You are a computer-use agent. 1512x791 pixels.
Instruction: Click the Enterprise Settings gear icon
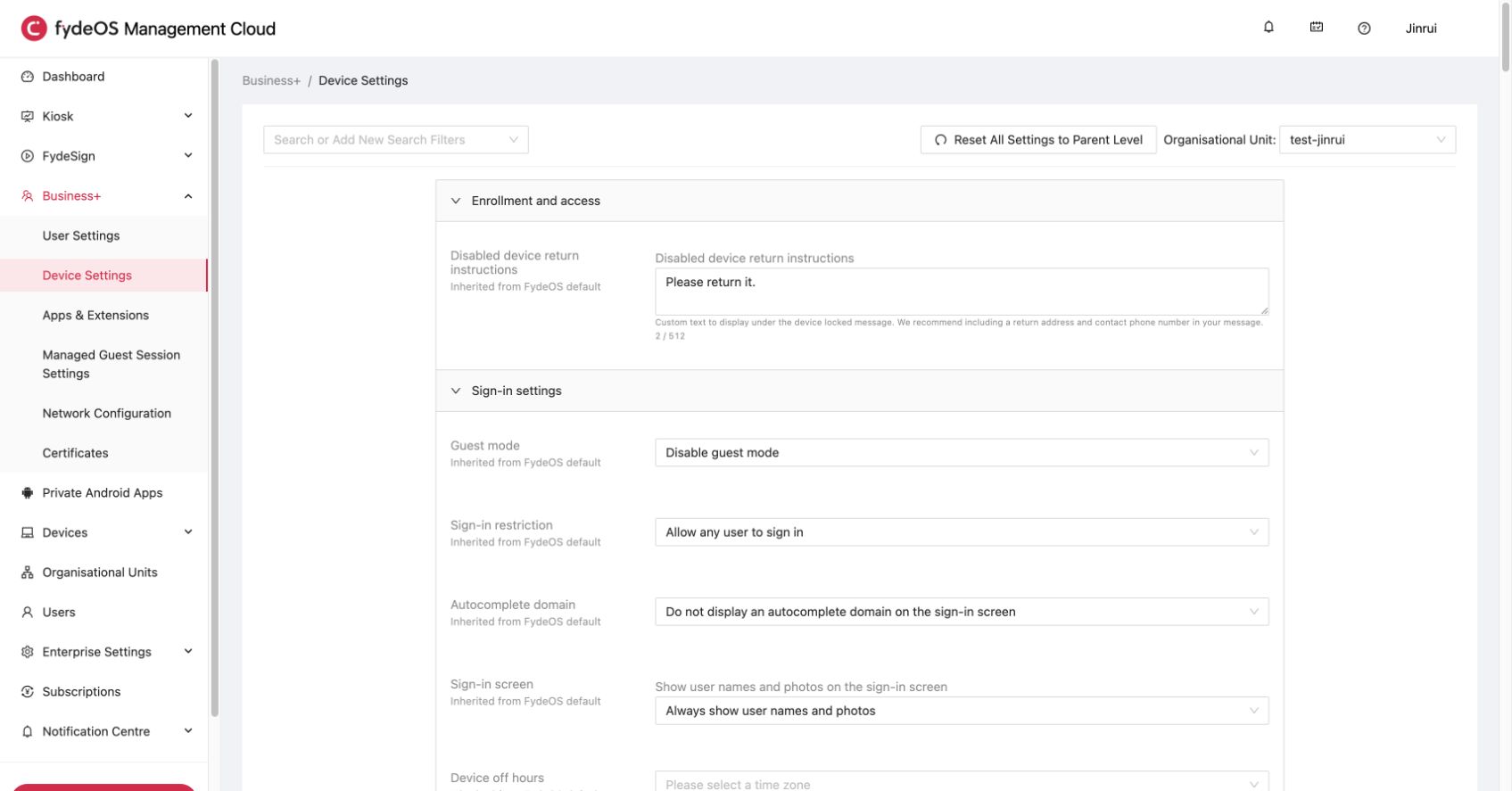28,652
